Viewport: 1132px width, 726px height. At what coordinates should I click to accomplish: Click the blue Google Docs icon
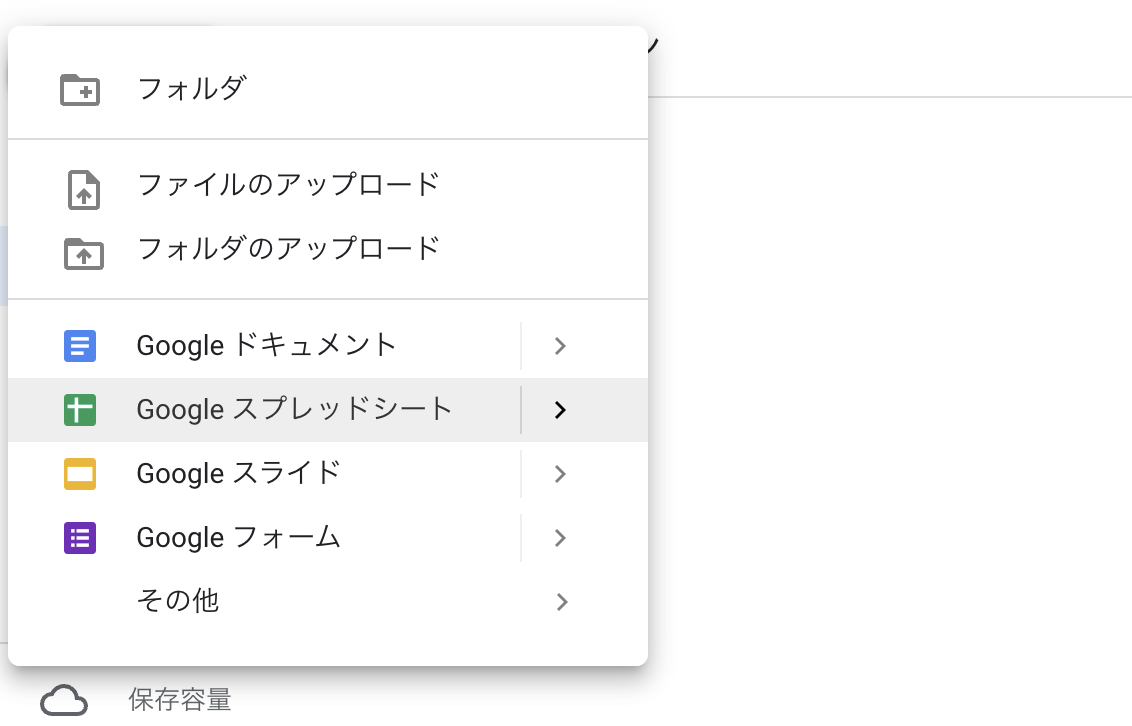click(x=80, y=346)
